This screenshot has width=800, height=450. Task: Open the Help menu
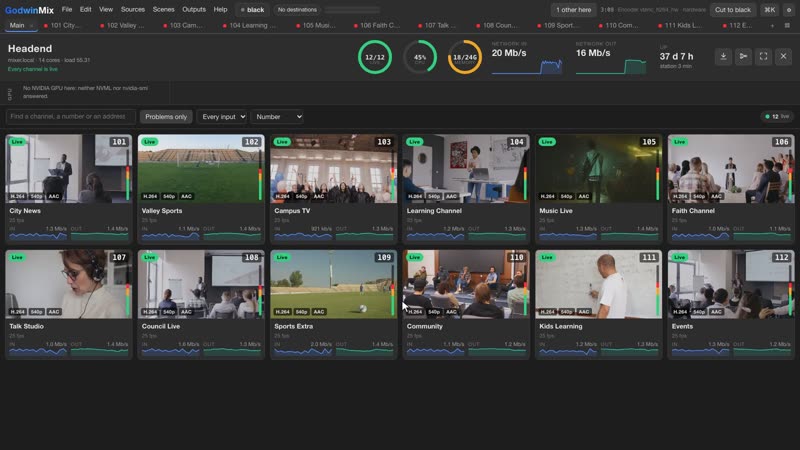(220, 10)
